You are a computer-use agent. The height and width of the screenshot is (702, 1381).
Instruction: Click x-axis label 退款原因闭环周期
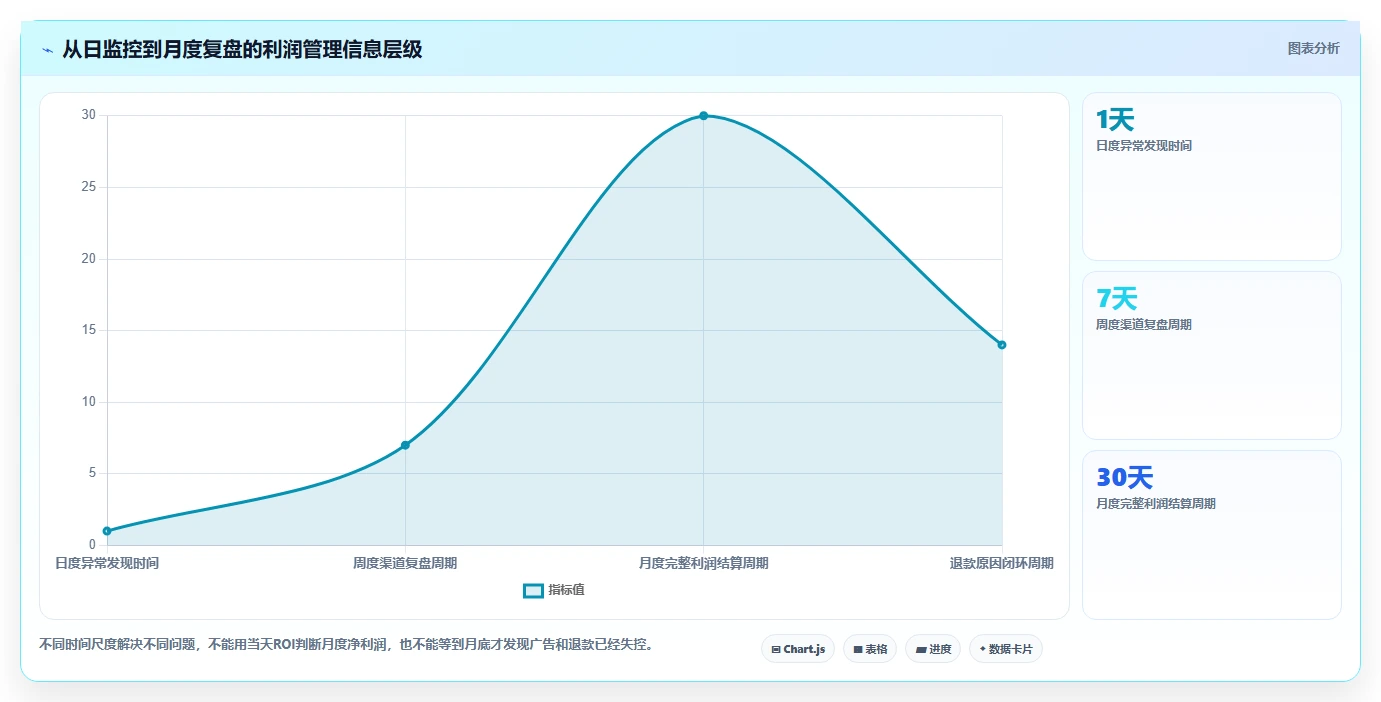(1002, 564)
